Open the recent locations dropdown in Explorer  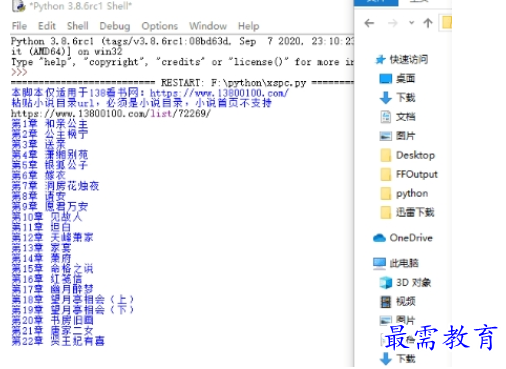pos(412,23)
